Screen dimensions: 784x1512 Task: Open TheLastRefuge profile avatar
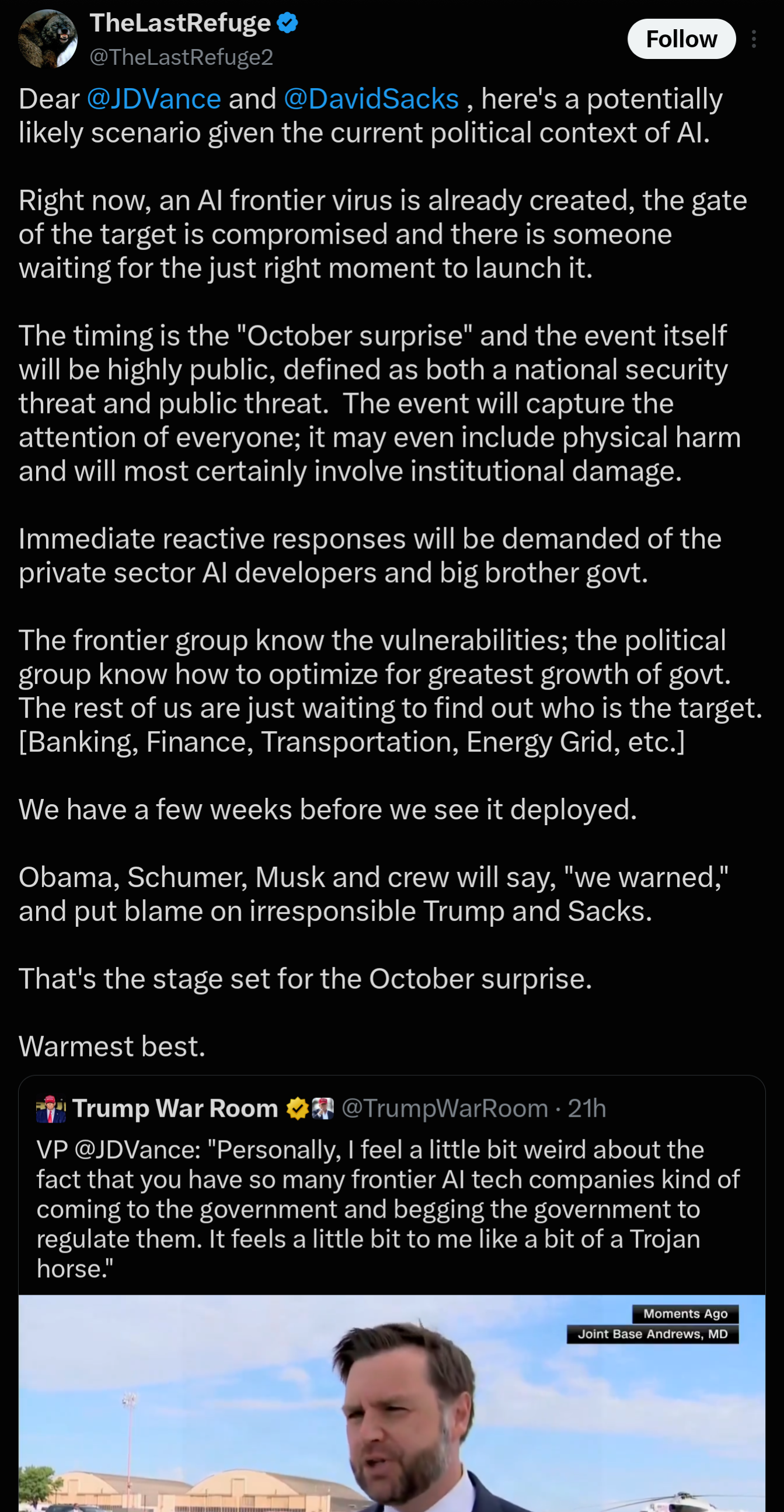click(x=47, y=39)
